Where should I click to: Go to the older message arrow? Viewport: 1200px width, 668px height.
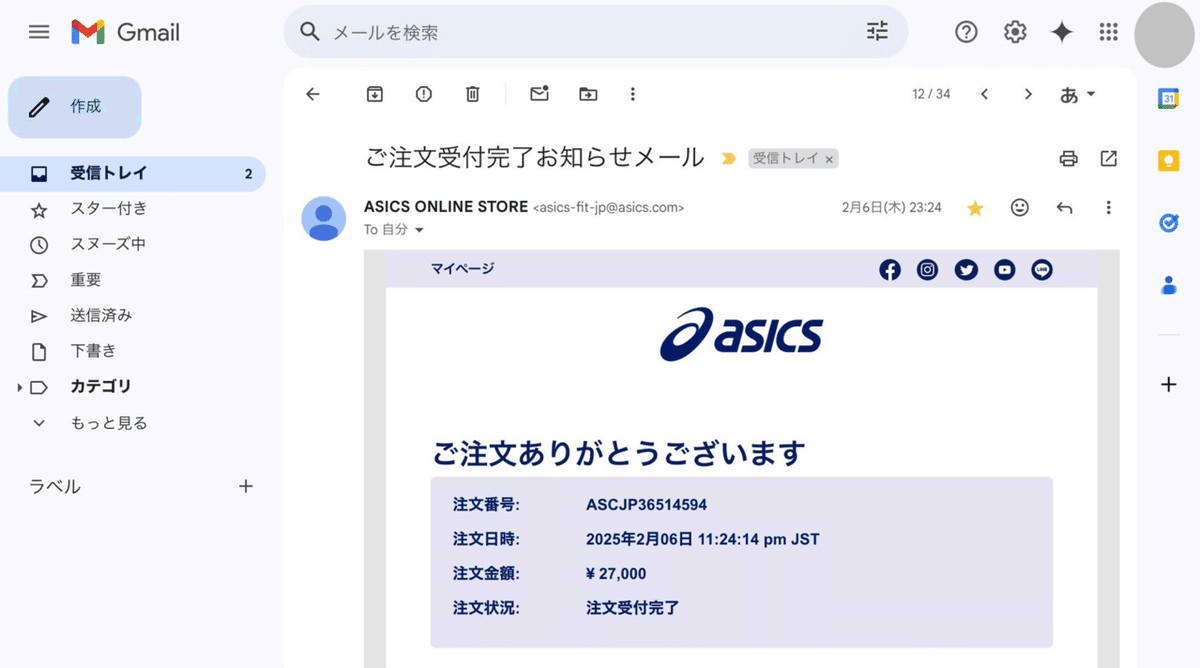coord(1028,94)
